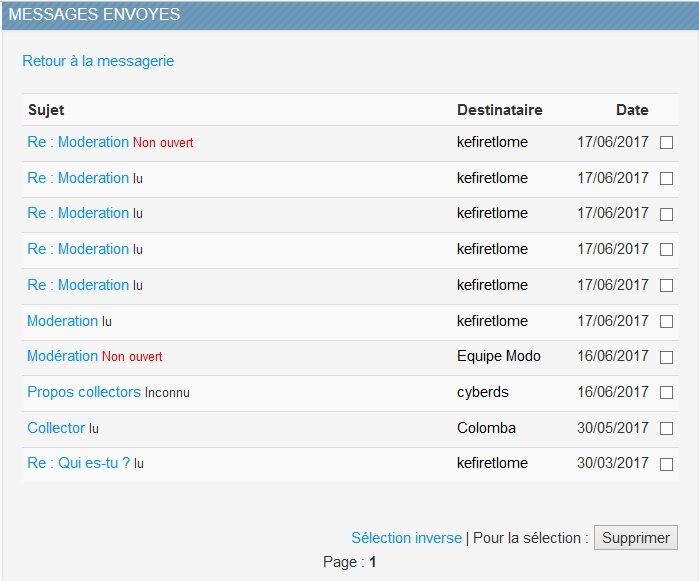Image resolution: width=699 pixels, height=581 pixels.
Task: Click the 'Date' column header
Action: [x=632, y=110]
